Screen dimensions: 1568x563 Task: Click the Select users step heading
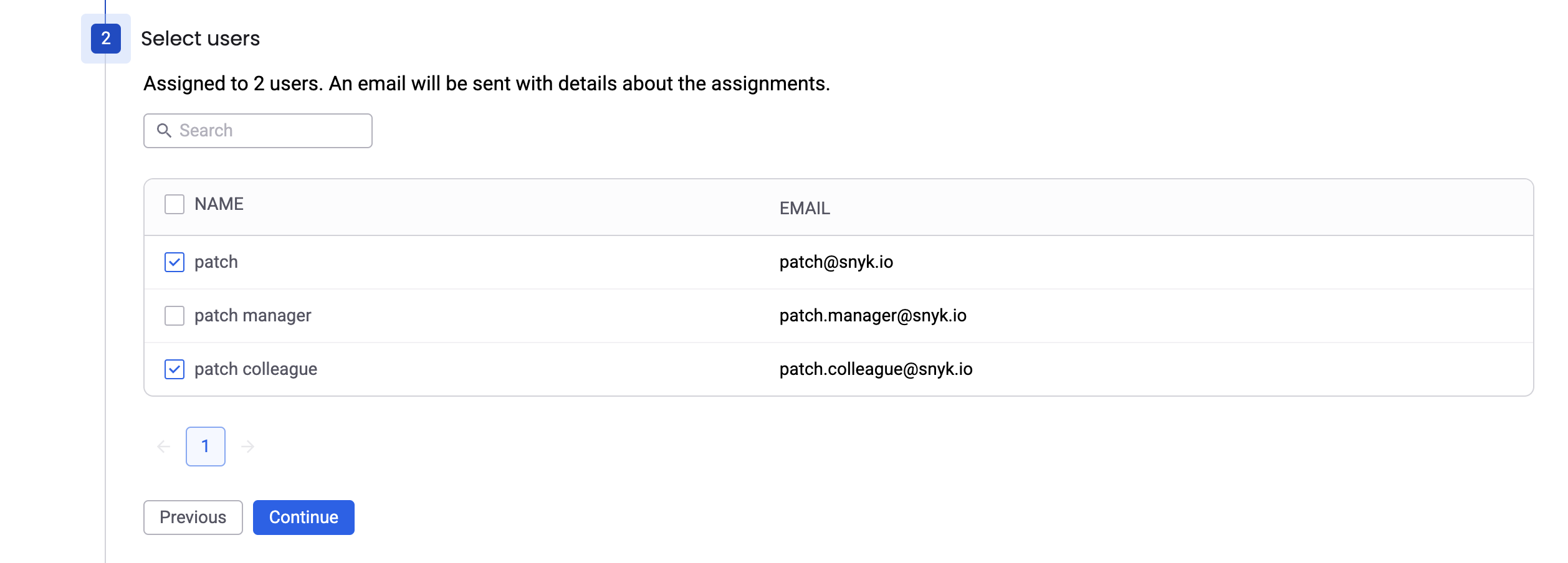pyautogui.click(x=200, y=39)
